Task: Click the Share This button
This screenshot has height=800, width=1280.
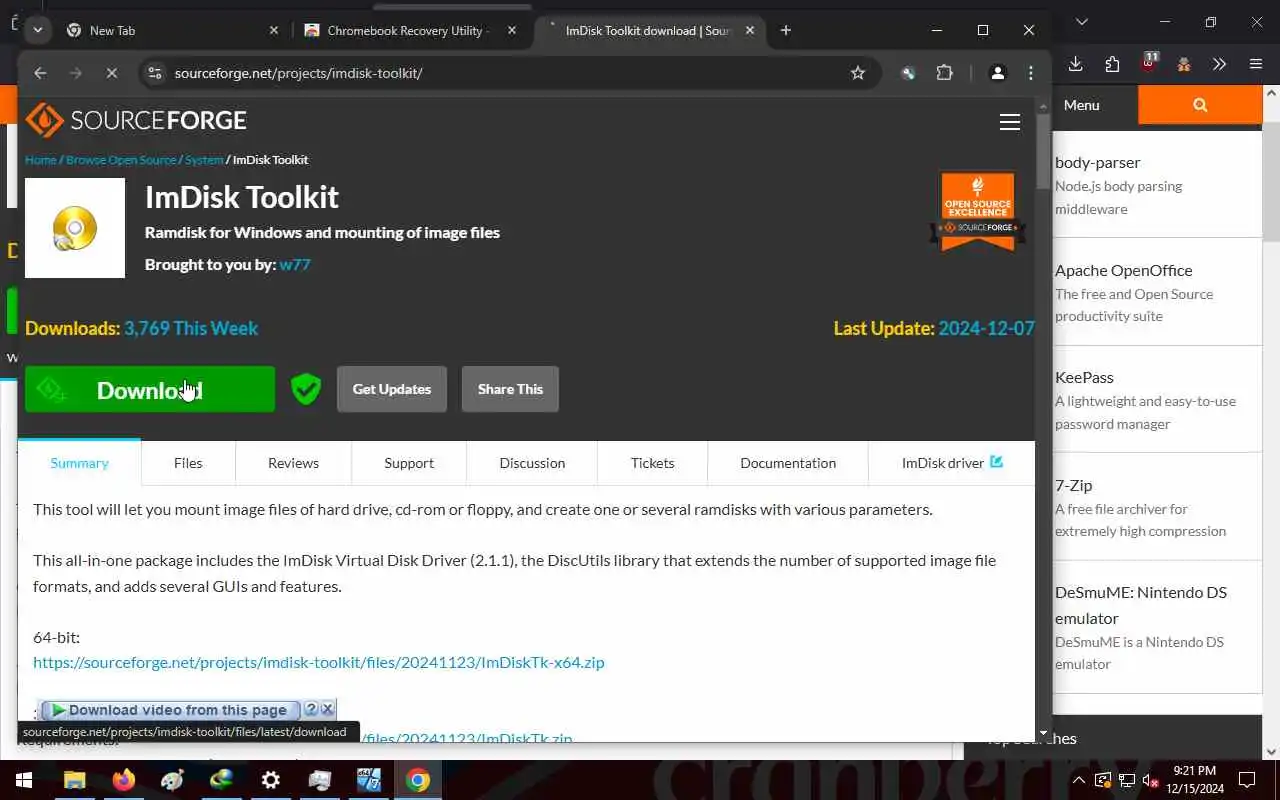Action: 510,389
